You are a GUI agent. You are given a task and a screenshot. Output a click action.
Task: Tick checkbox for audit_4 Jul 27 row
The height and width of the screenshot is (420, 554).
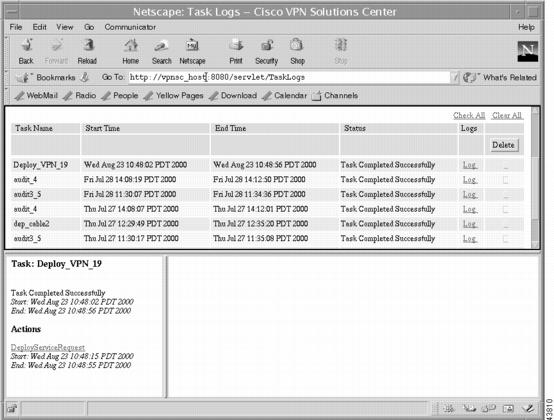click(x=506, y=209)
